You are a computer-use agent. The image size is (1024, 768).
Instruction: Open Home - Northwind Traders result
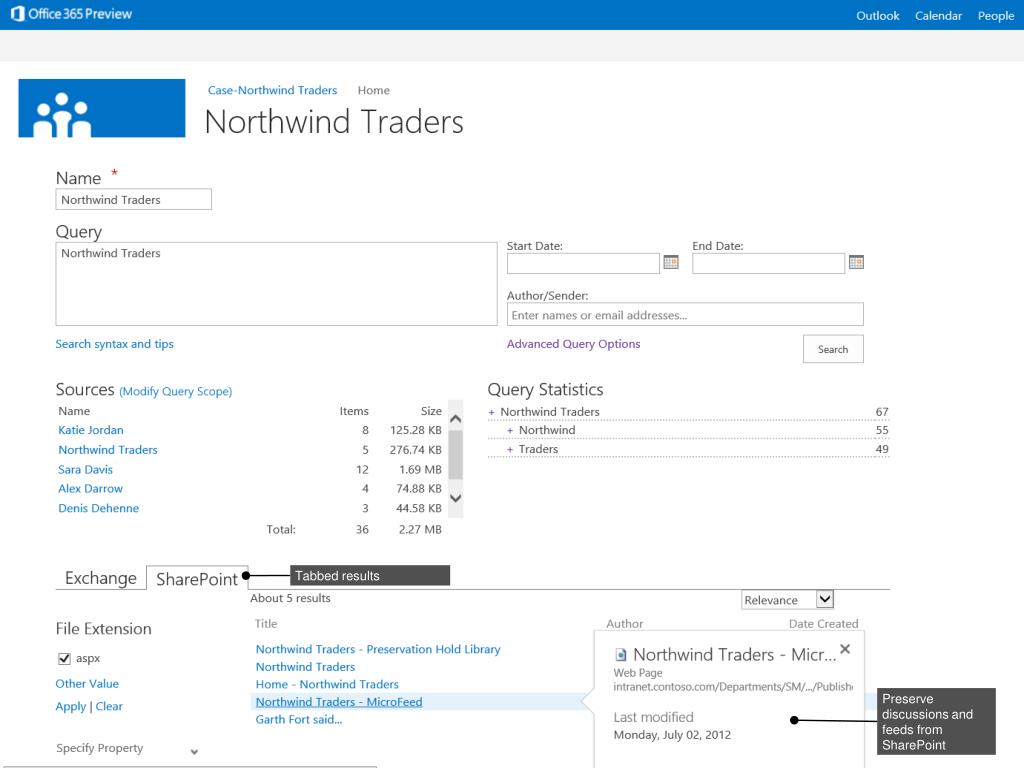tap(327, 684)
